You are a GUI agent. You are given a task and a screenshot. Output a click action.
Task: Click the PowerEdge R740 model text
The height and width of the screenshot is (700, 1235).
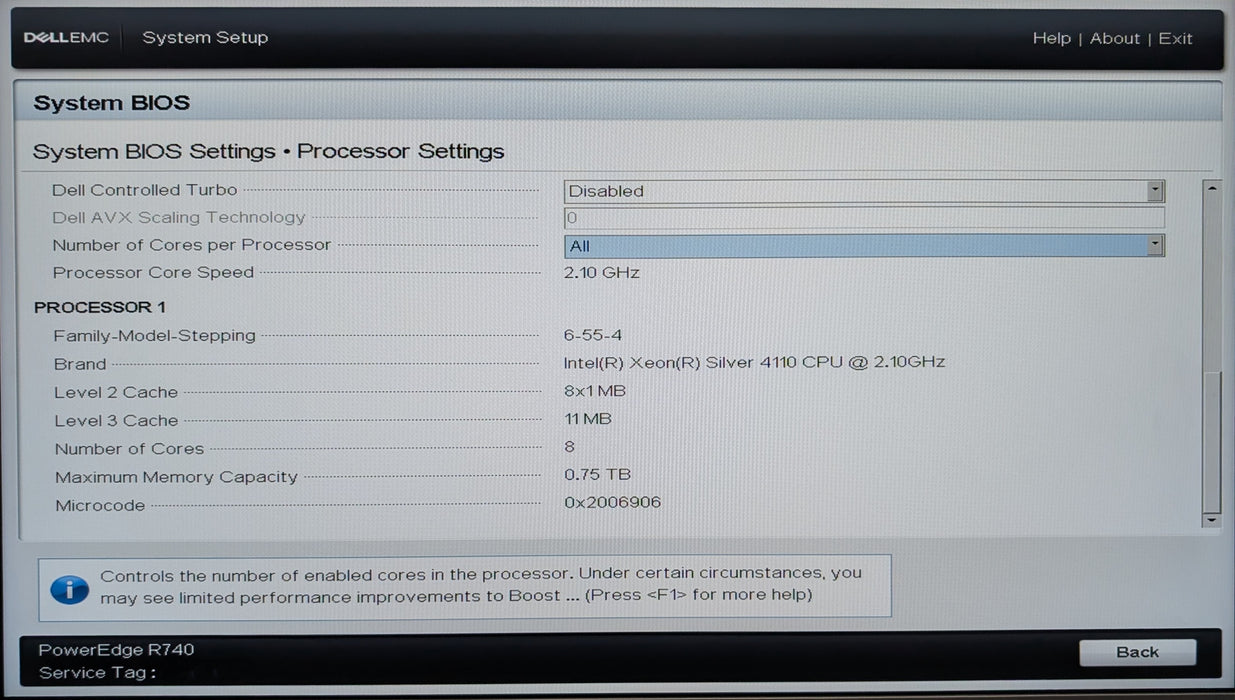click(116, 650)
